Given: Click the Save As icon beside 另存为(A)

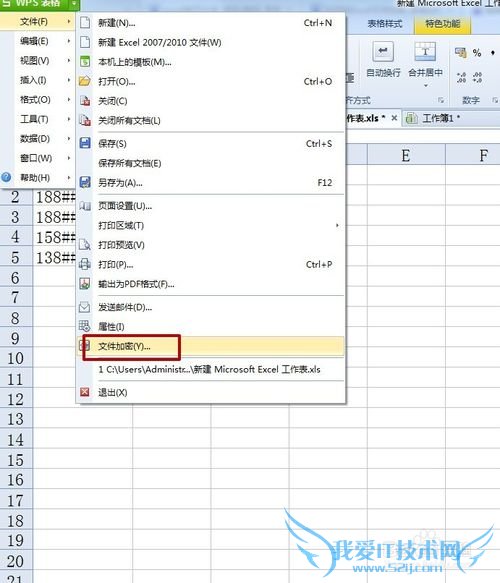Looking at the screenshot, I should click(x=85, y=182).
